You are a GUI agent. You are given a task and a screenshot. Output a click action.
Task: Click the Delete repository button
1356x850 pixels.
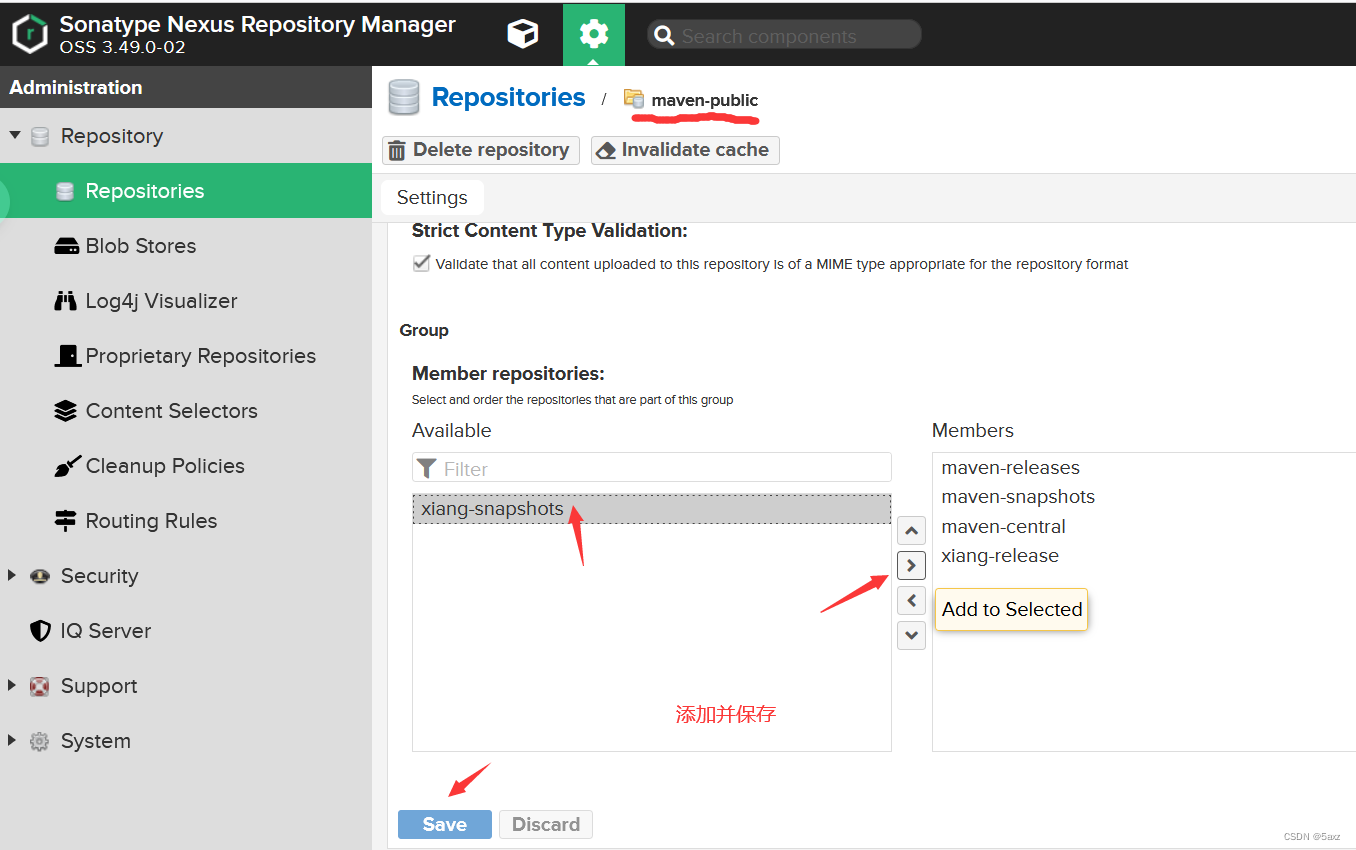click(480, 150)
